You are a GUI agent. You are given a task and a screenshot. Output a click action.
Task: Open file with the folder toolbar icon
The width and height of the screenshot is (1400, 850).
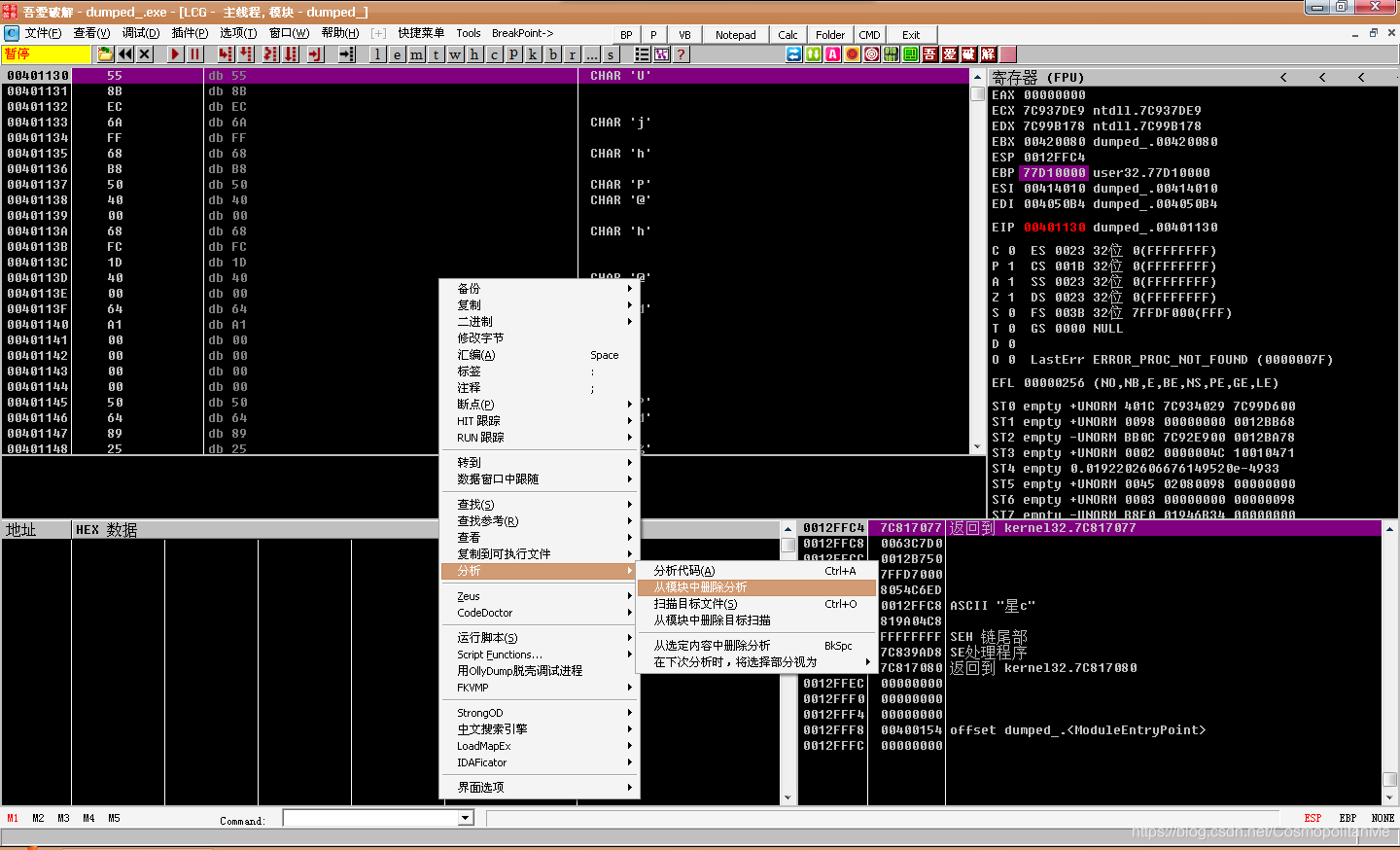coord(105,54)
